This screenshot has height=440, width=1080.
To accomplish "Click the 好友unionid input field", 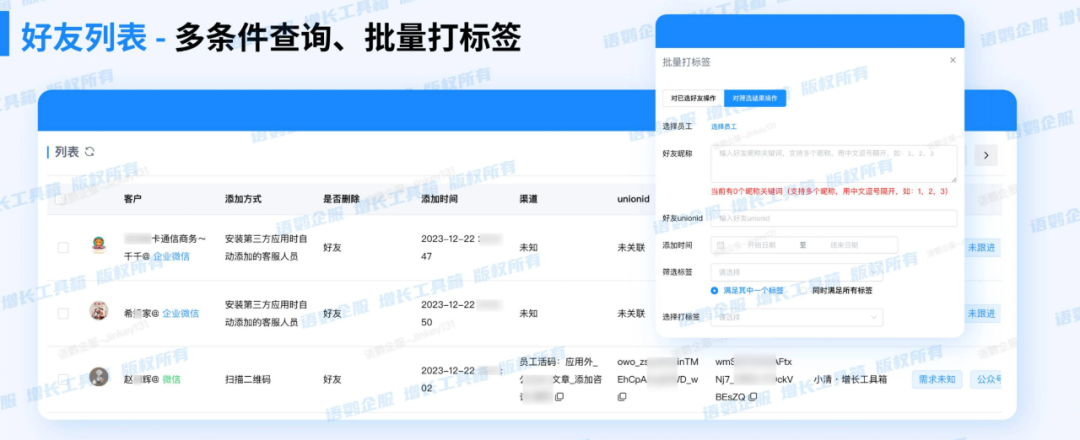I will tap(833, 218).
